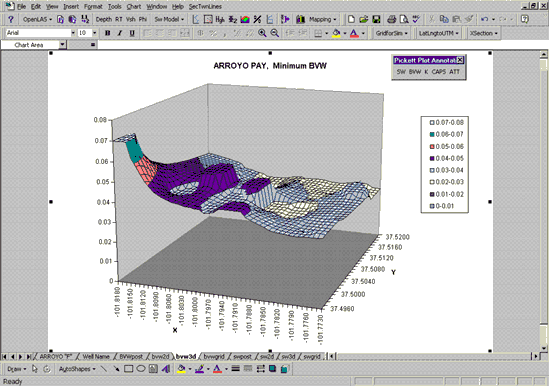Expand the Mapping dropdown
Viewport: 549px width, 386px height.
coord(322,19)
